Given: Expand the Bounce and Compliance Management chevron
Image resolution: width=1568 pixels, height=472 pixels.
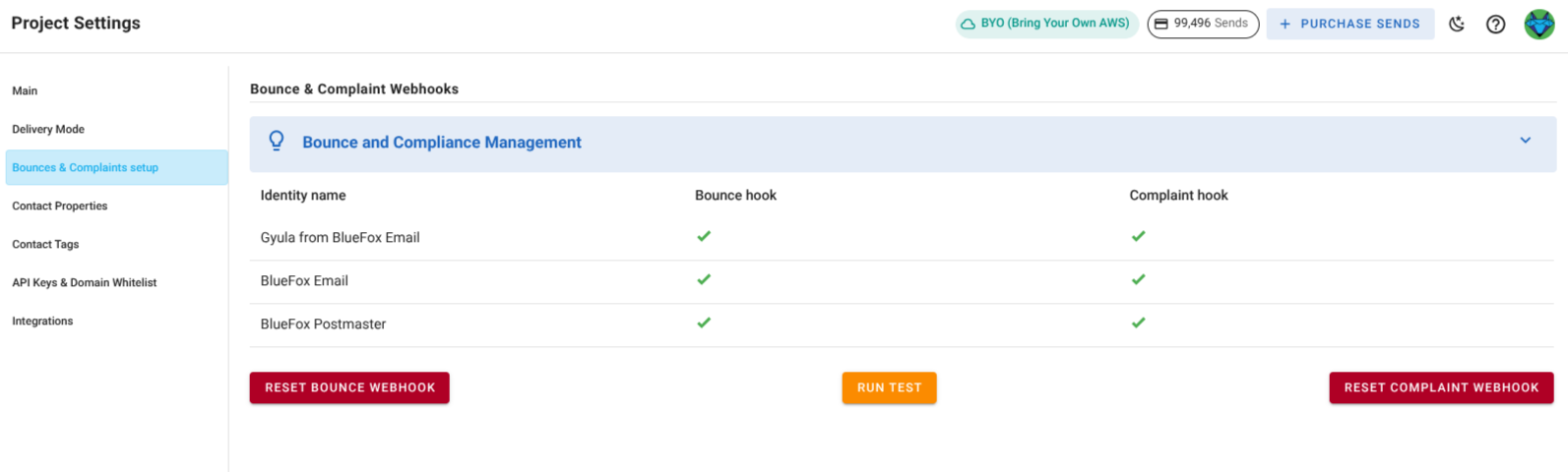Looking at the screenshot, I should coord(1525,141).
